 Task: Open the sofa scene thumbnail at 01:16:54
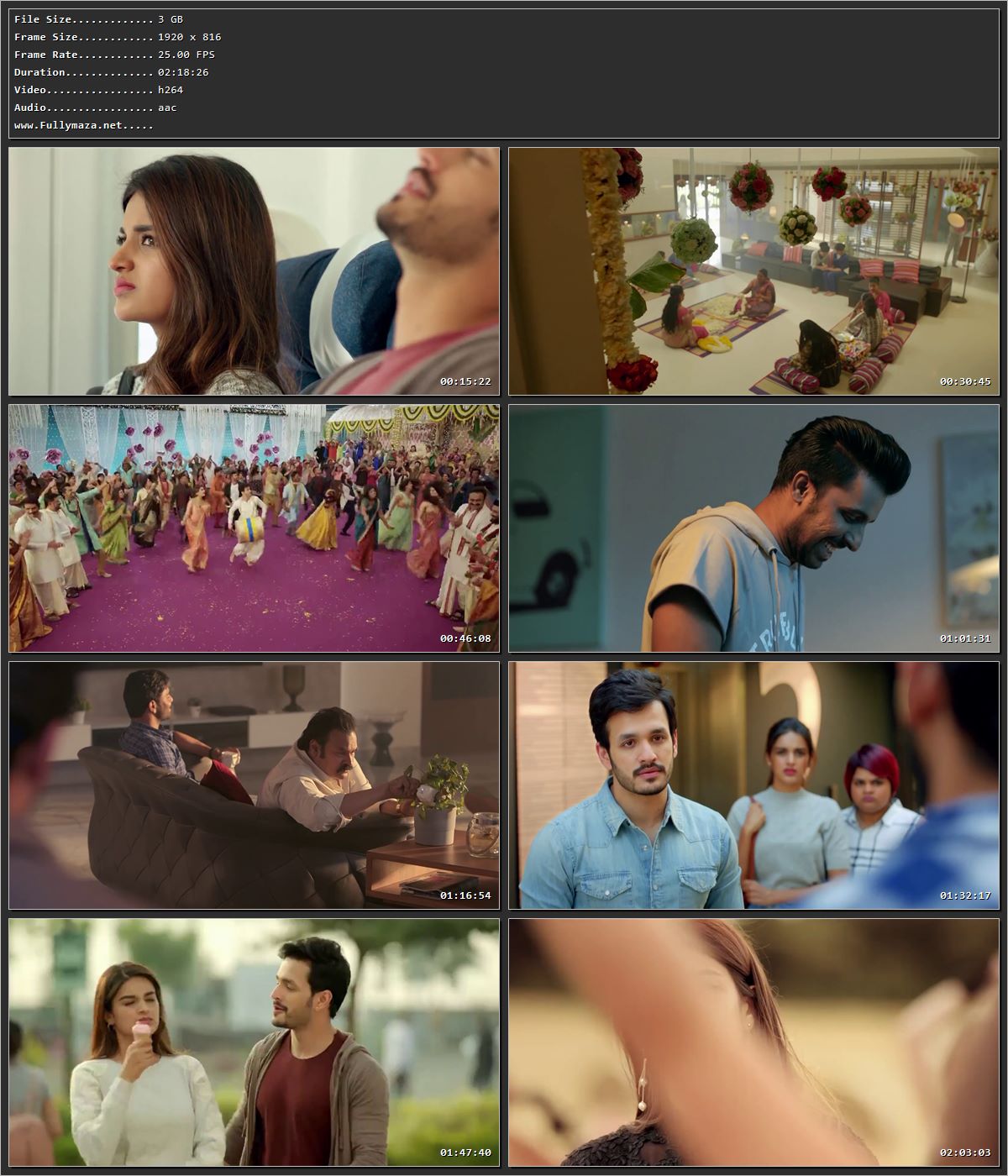254,785
